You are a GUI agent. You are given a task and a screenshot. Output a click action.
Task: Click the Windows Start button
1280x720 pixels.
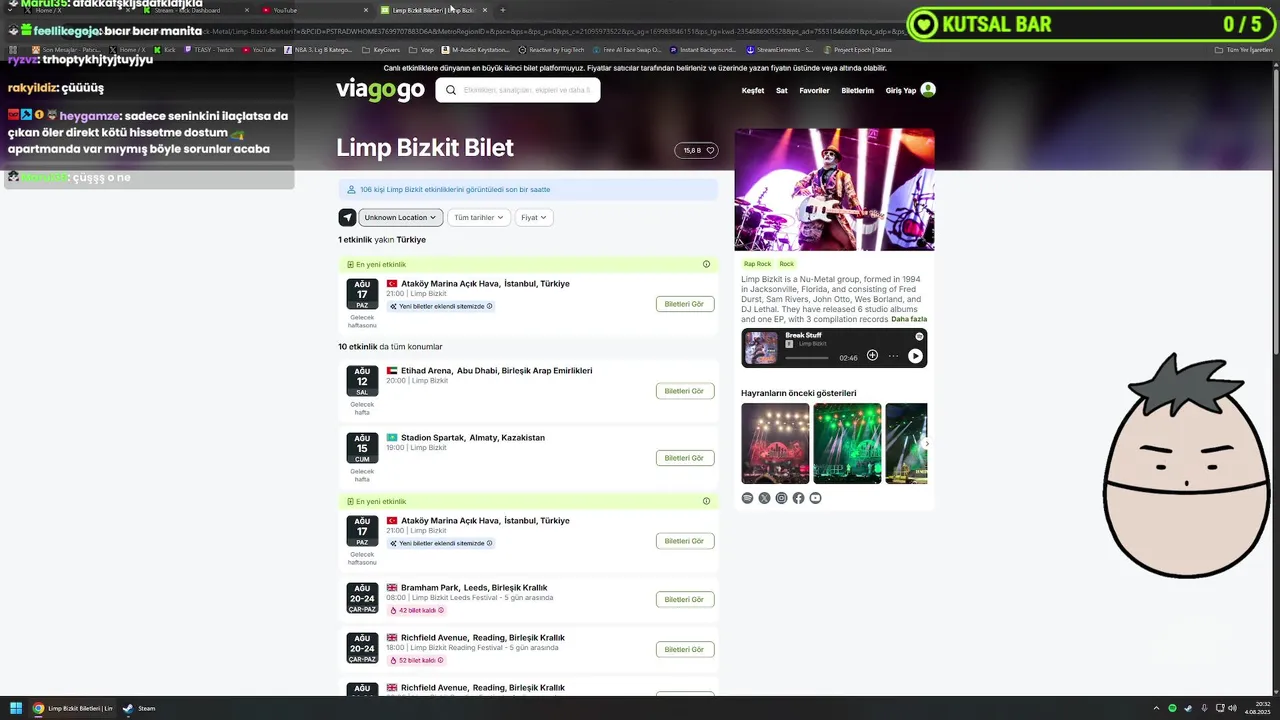pyautogui.click(x=16, y=708)
